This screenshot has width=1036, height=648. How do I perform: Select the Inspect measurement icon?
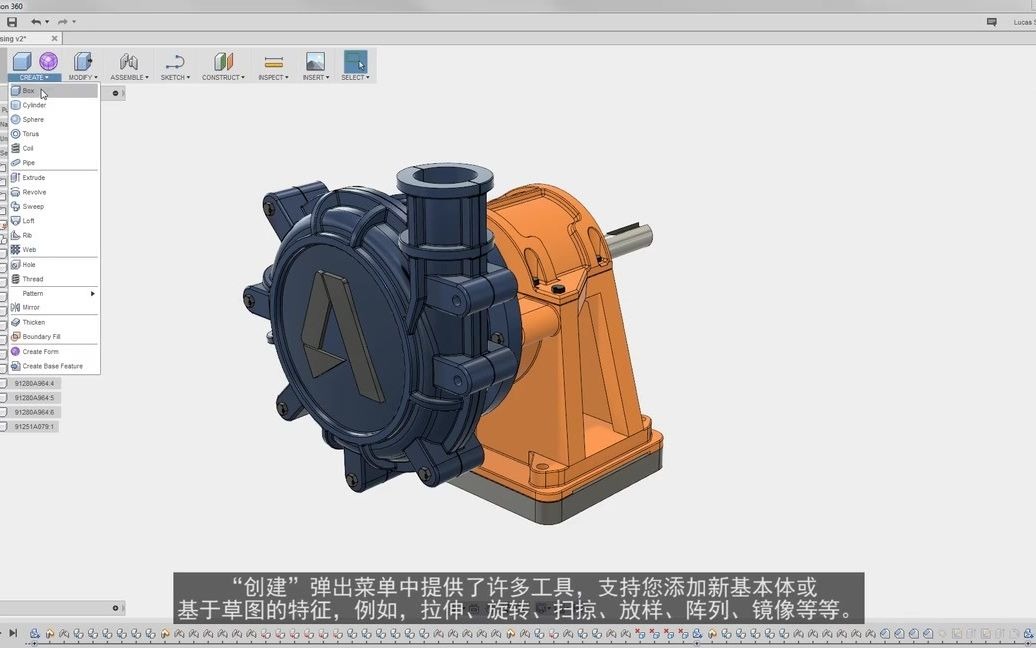tap(271, 62)
